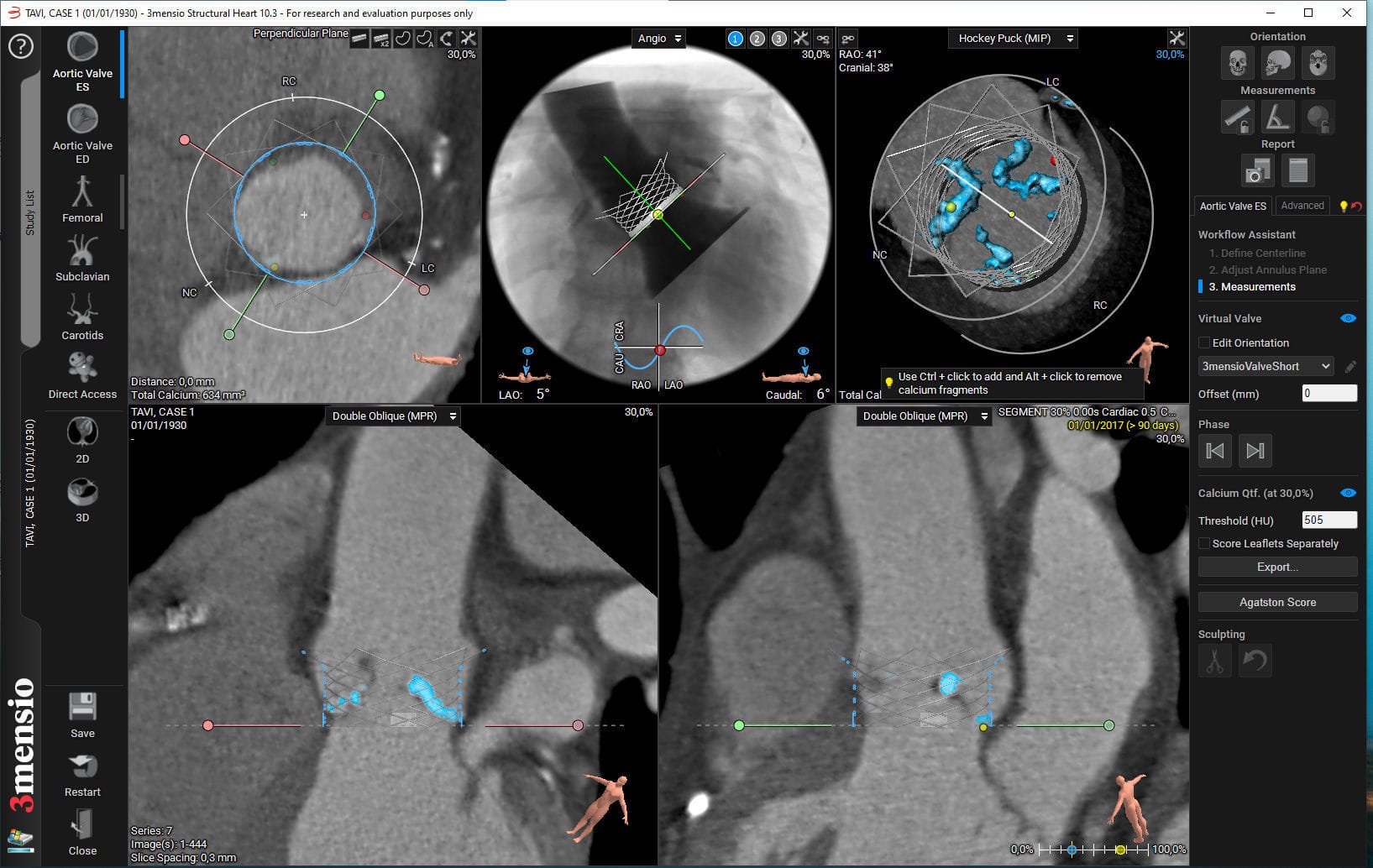Open the wrench settings icon above the Angio view
1373x868 pixels.
click(802, 38)
